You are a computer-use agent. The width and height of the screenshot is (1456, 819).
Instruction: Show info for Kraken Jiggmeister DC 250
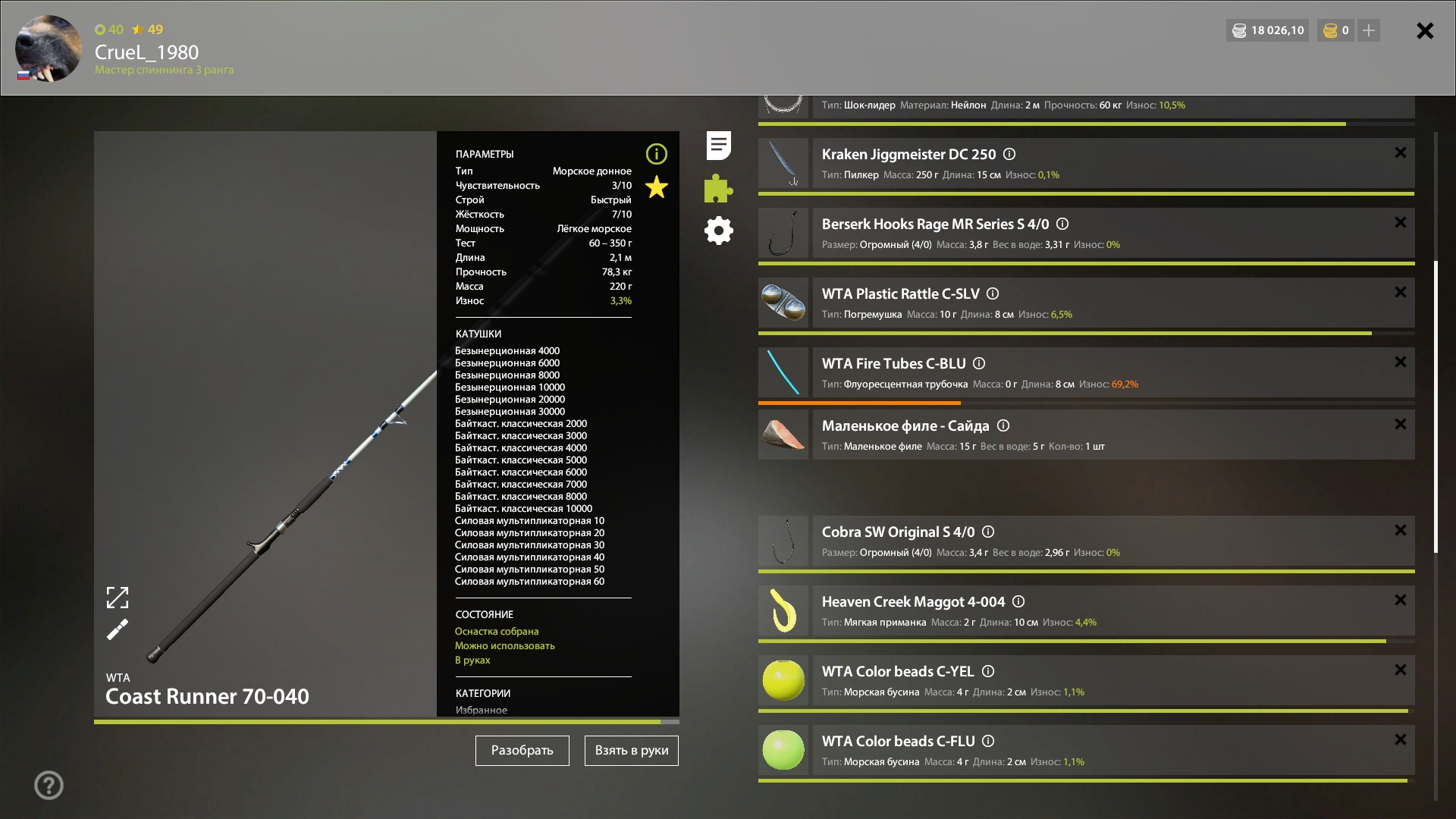tap(1009, 154)
